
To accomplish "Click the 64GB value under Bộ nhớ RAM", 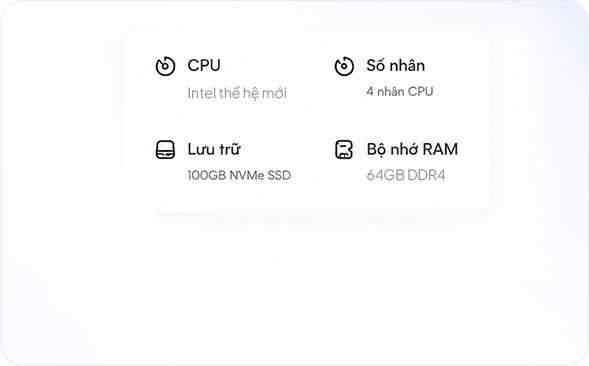I will click(385, 175).
